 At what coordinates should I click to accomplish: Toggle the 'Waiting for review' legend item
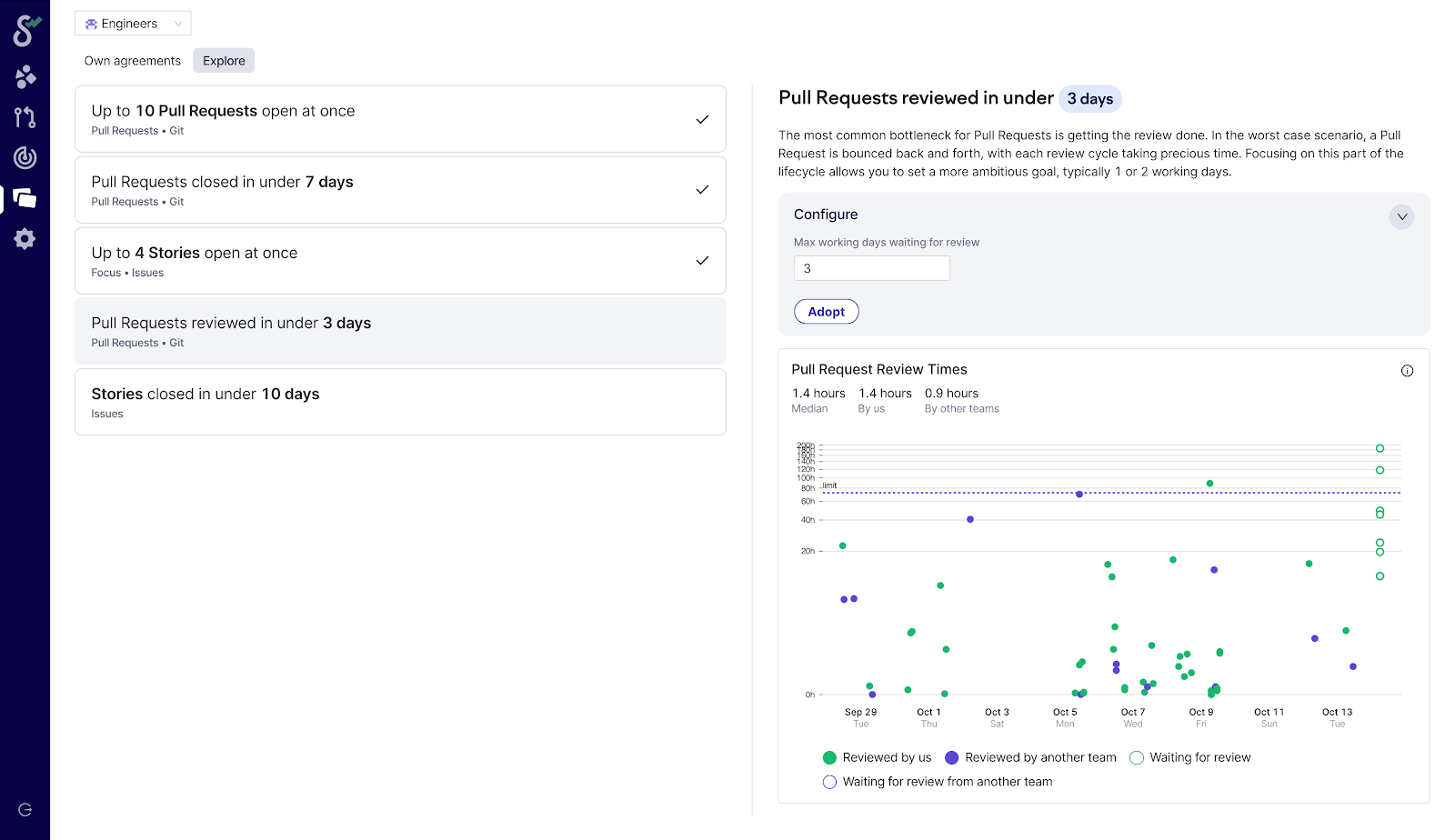click(x=1189, y=757)
